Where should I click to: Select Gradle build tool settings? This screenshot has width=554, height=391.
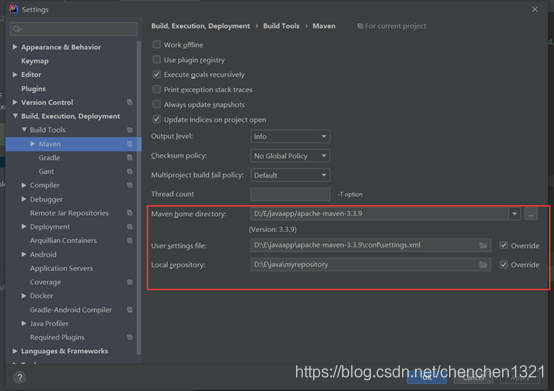click(x=49, y=158)
